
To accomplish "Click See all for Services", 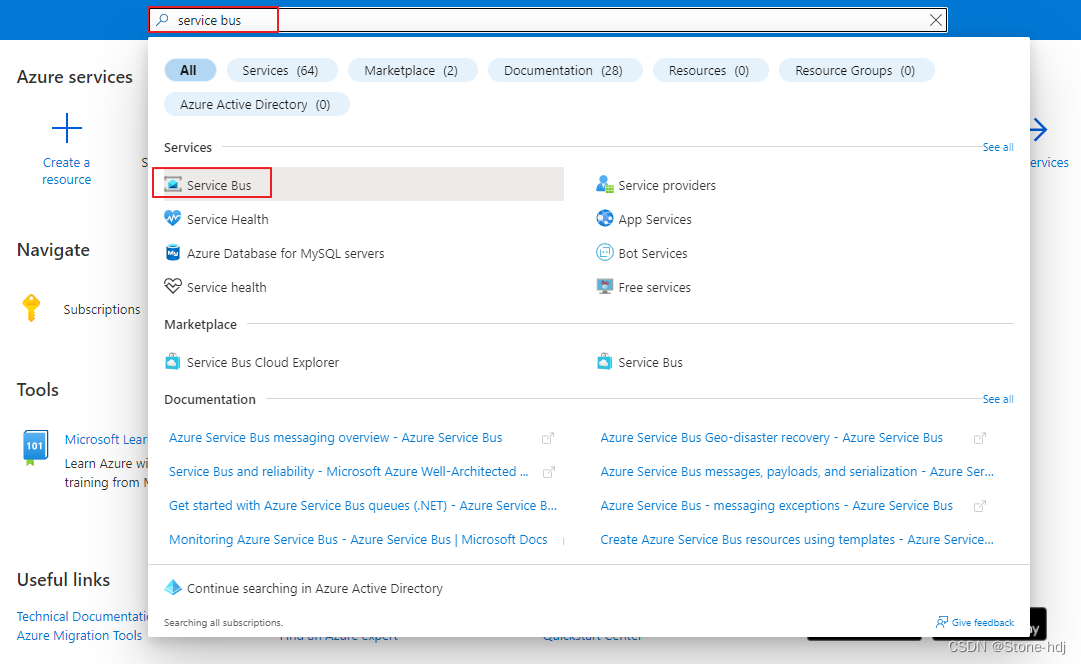I will (998, 147).
